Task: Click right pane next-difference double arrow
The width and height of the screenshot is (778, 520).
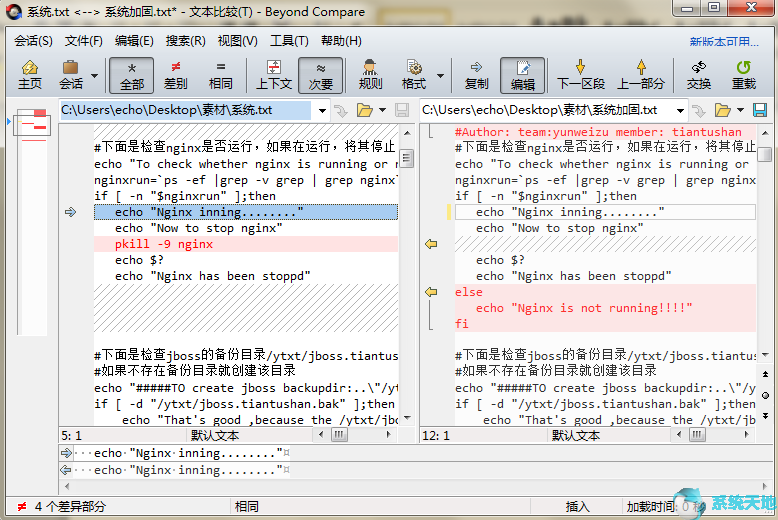Action: [x=766, y=416]
